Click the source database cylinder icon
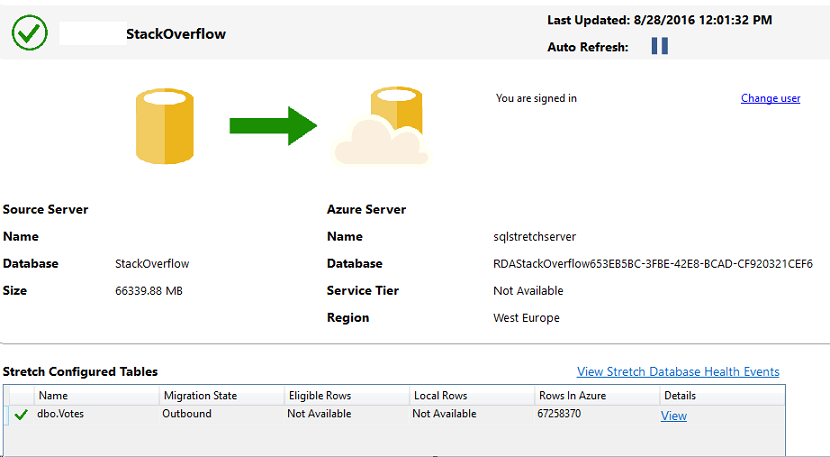 (x=165, y=126)
